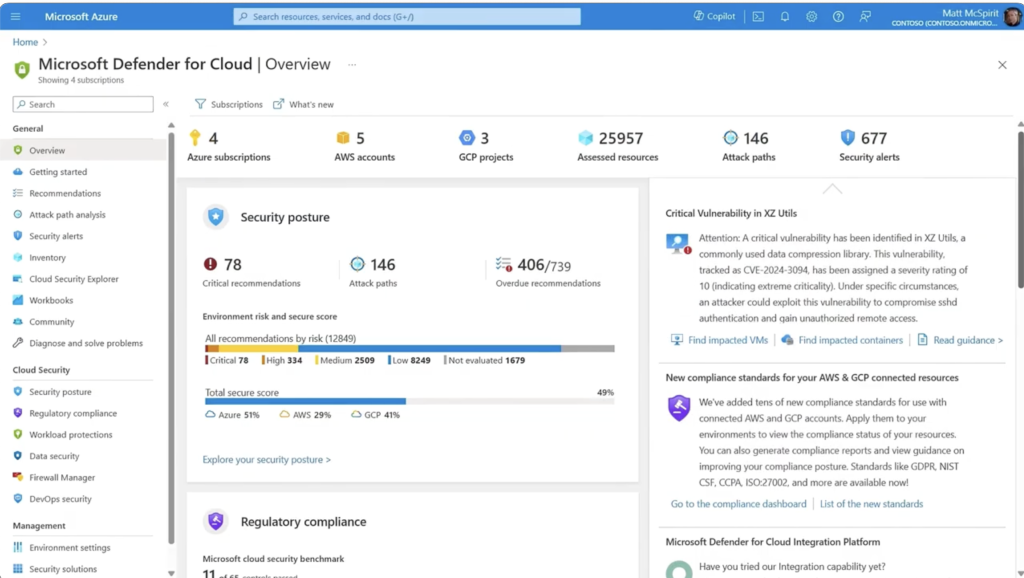Open more options ellipsis beside Overview title

352,65
